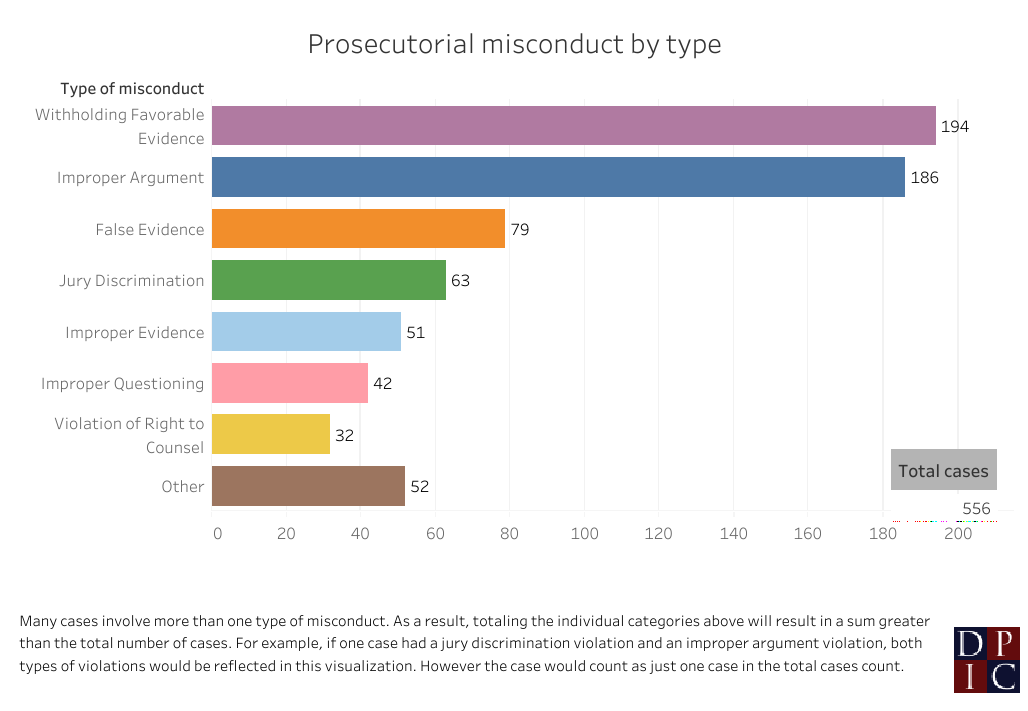Select the Withholding Favorable Evidence bar
Image resolution: width=1028 pixels, height=711 pixels.
[x=574, y=126]
